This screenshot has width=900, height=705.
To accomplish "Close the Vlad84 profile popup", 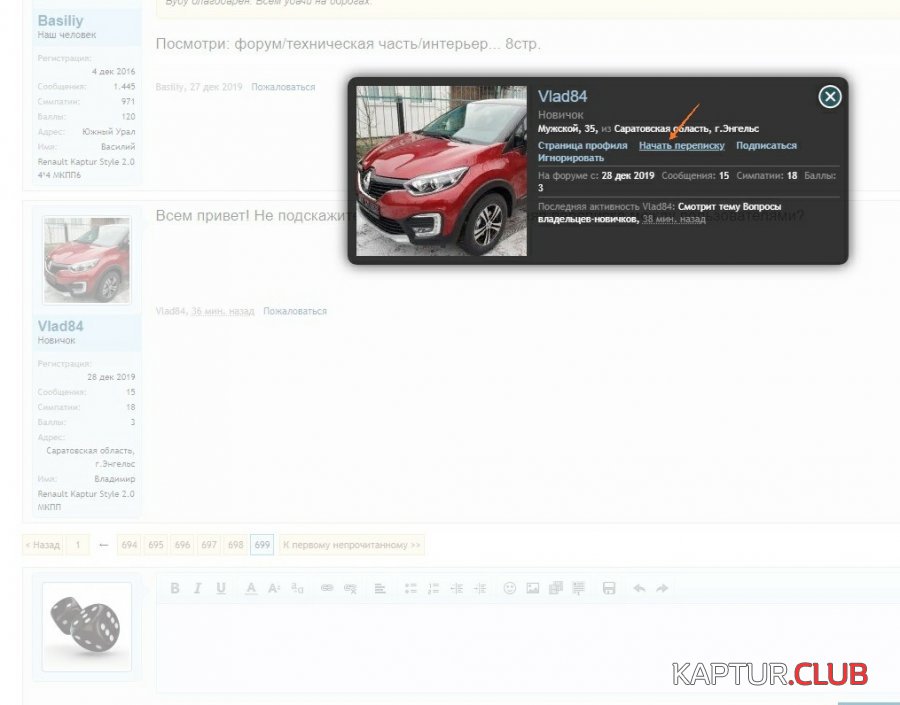I will click(829, 97).
